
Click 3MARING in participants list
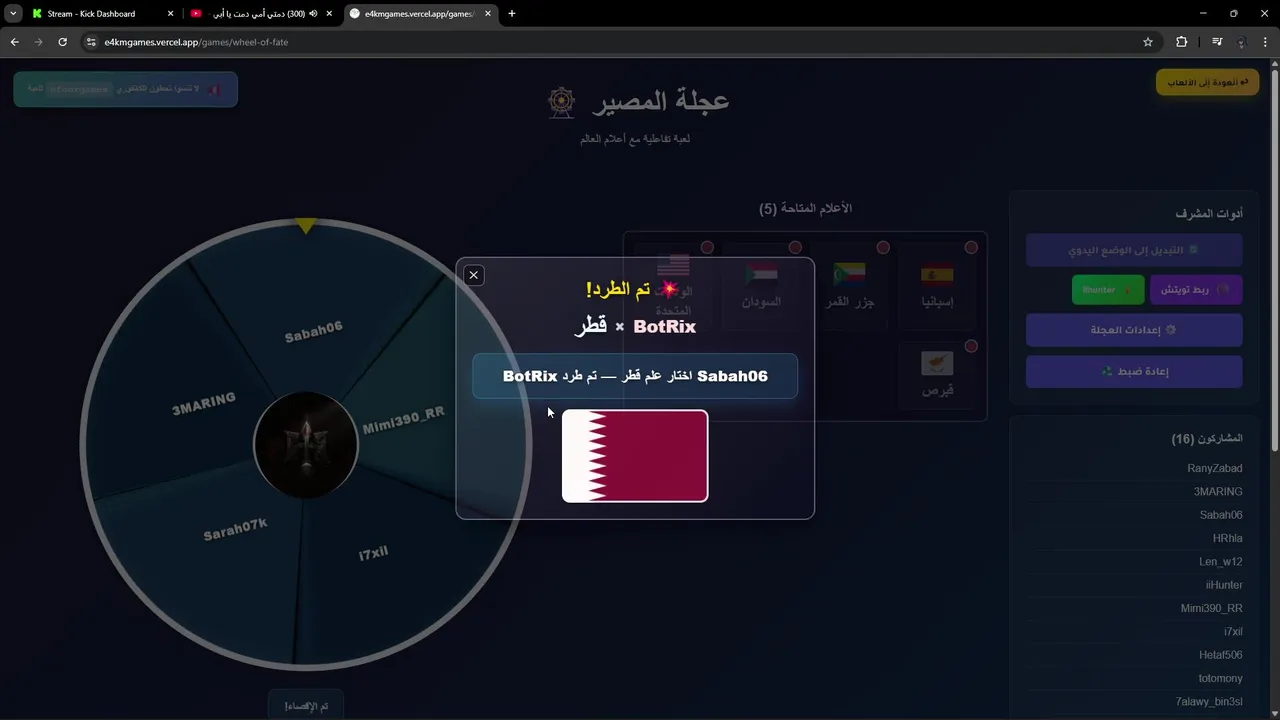(1217, 491)
